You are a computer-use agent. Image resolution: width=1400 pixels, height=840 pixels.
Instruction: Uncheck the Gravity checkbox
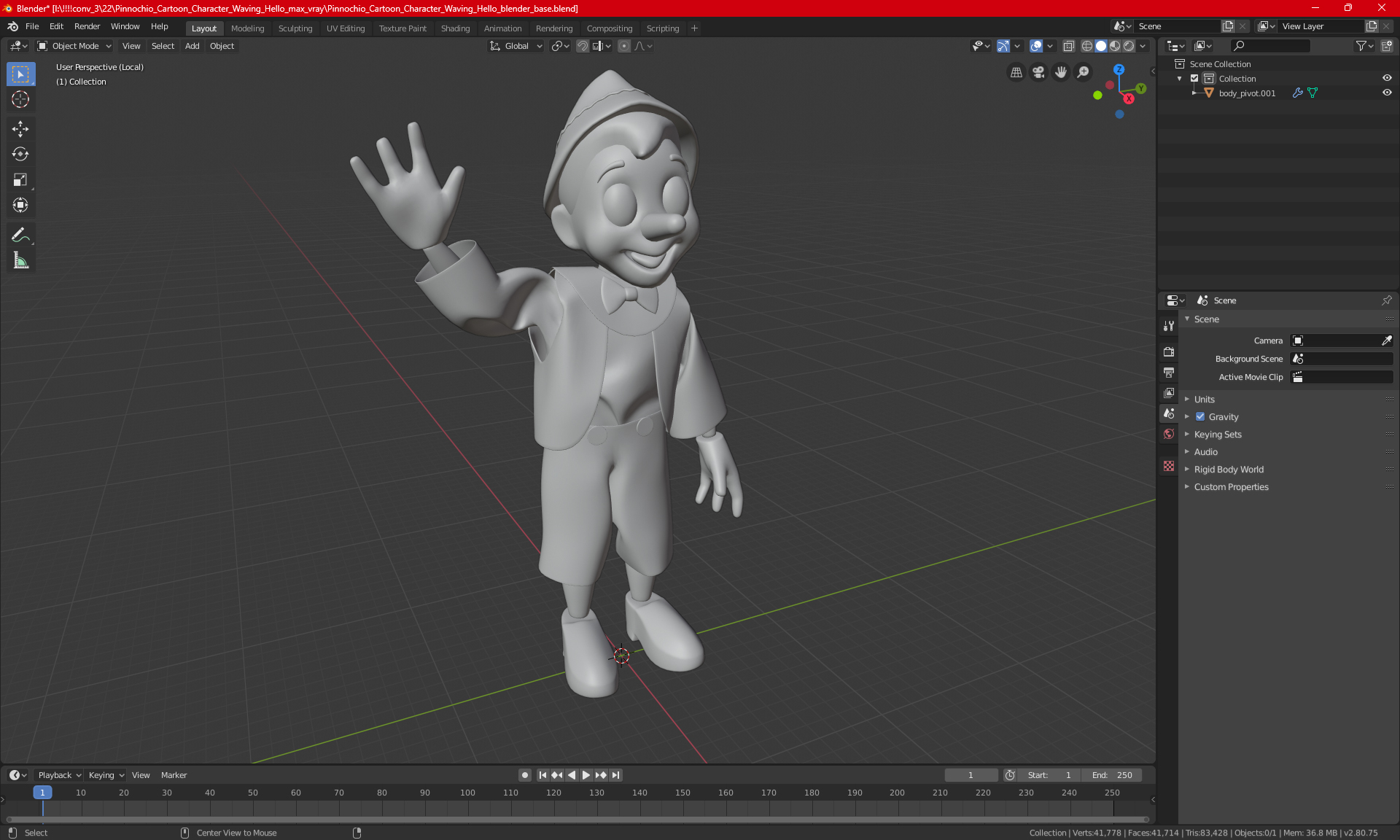1200,417
